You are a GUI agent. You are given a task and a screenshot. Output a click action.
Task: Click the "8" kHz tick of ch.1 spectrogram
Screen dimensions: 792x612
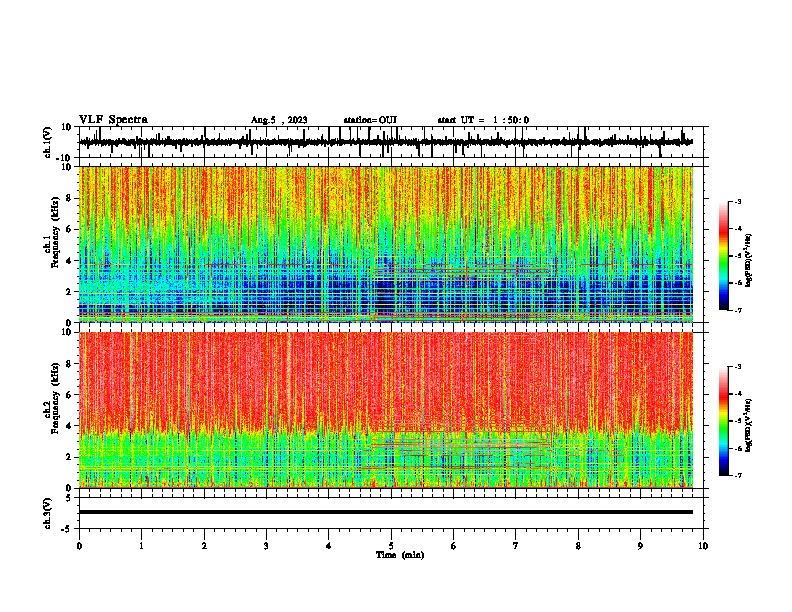70,198
